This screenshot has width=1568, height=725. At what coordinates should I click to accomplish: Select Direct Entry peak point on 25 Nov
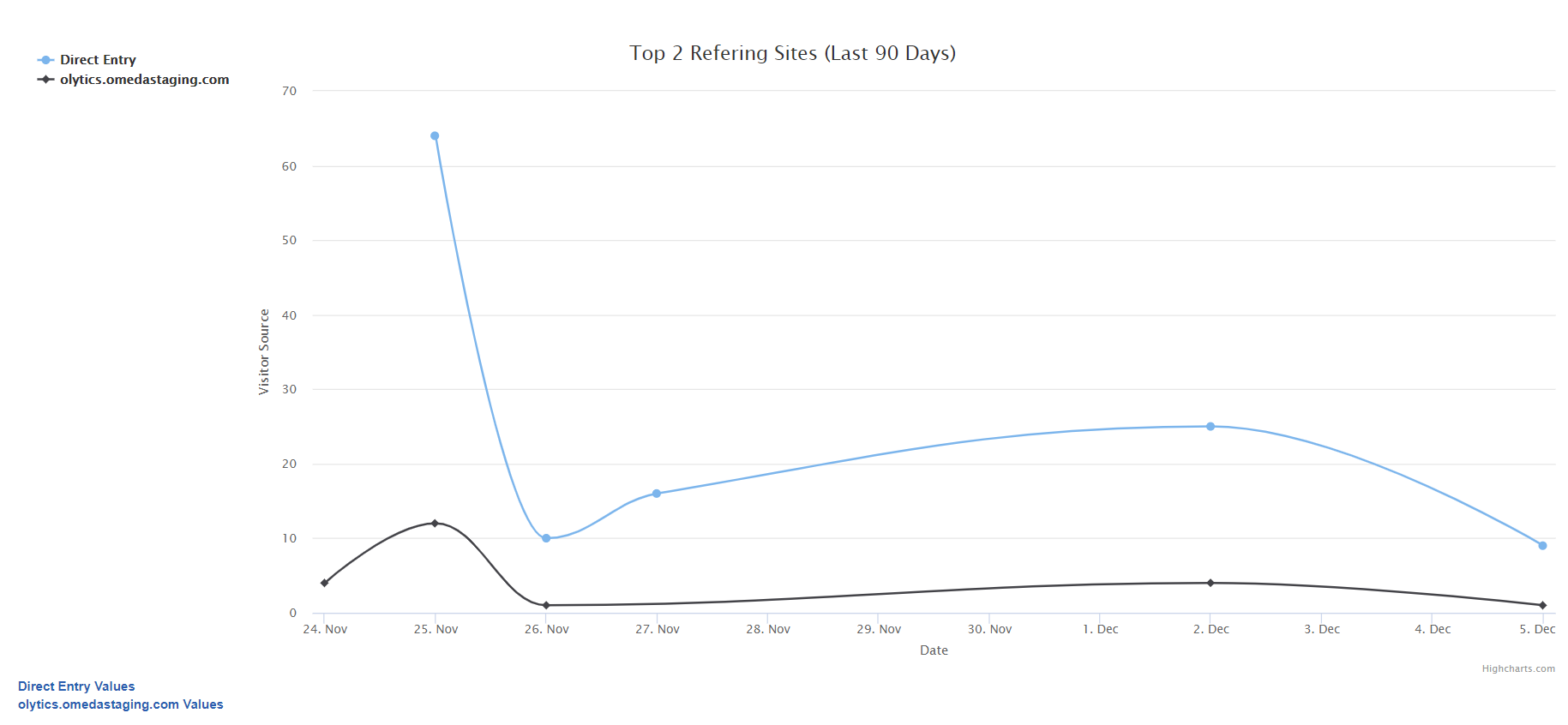(435, 136)
